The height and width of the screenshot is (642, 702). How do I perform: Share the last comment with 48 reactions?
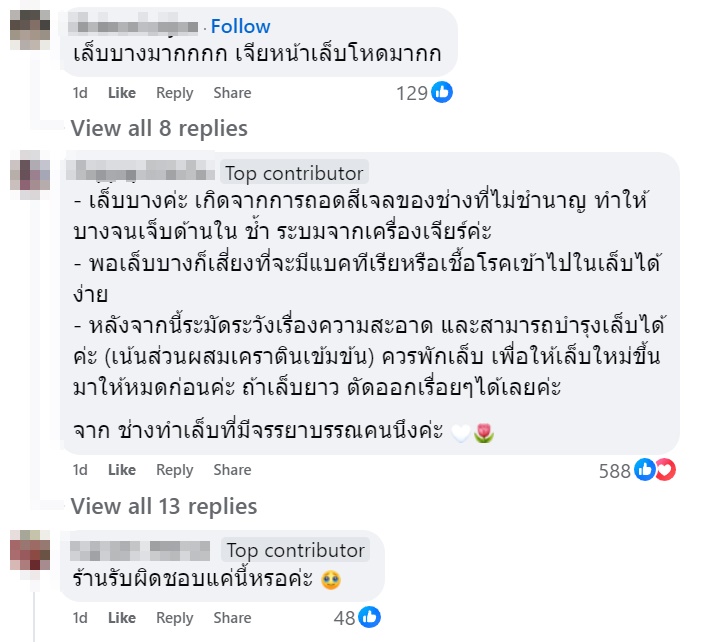(x=232, y=618)
